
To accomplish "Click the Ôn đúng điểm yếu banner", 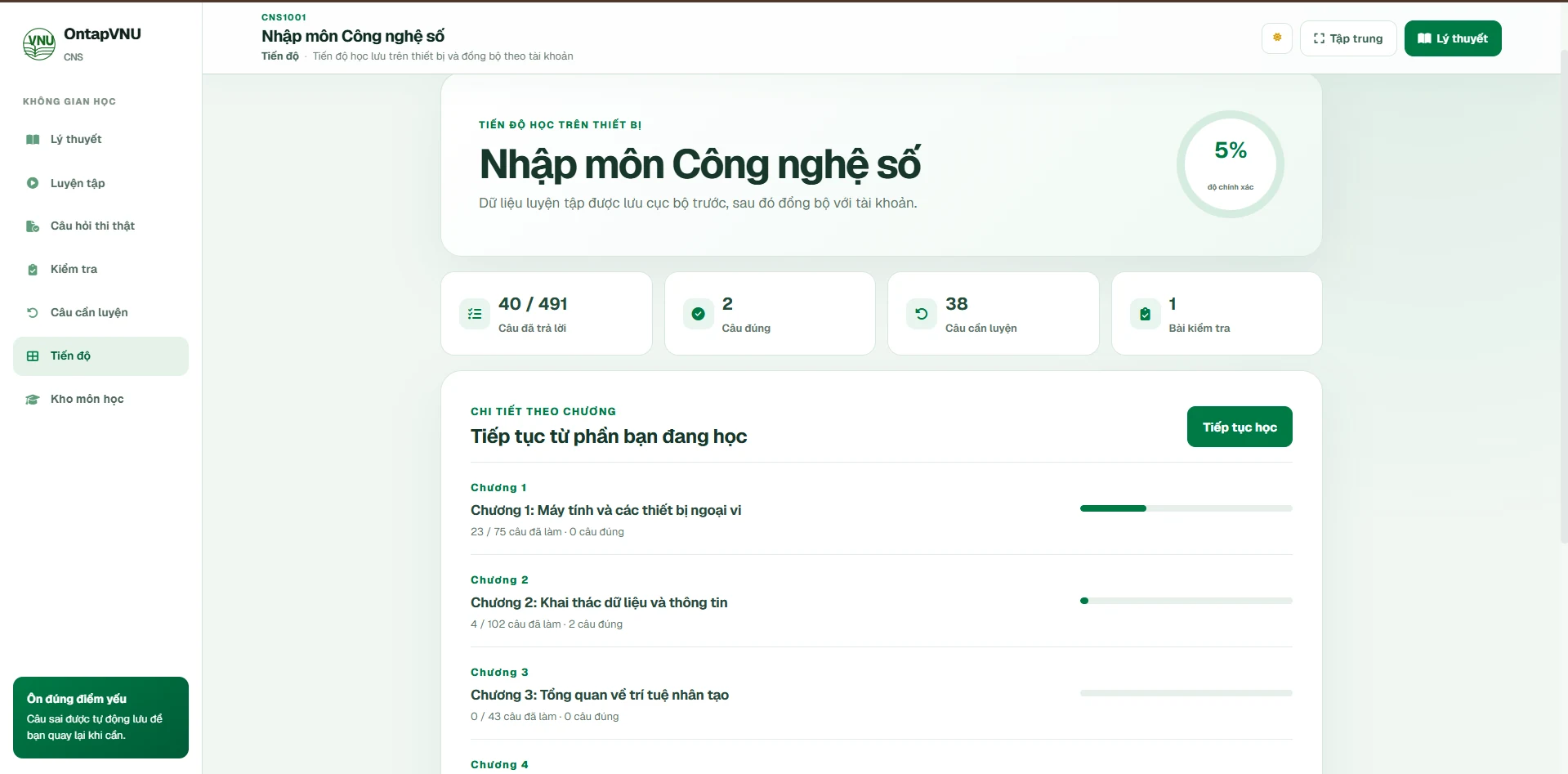I will click(x=101, y=718).
